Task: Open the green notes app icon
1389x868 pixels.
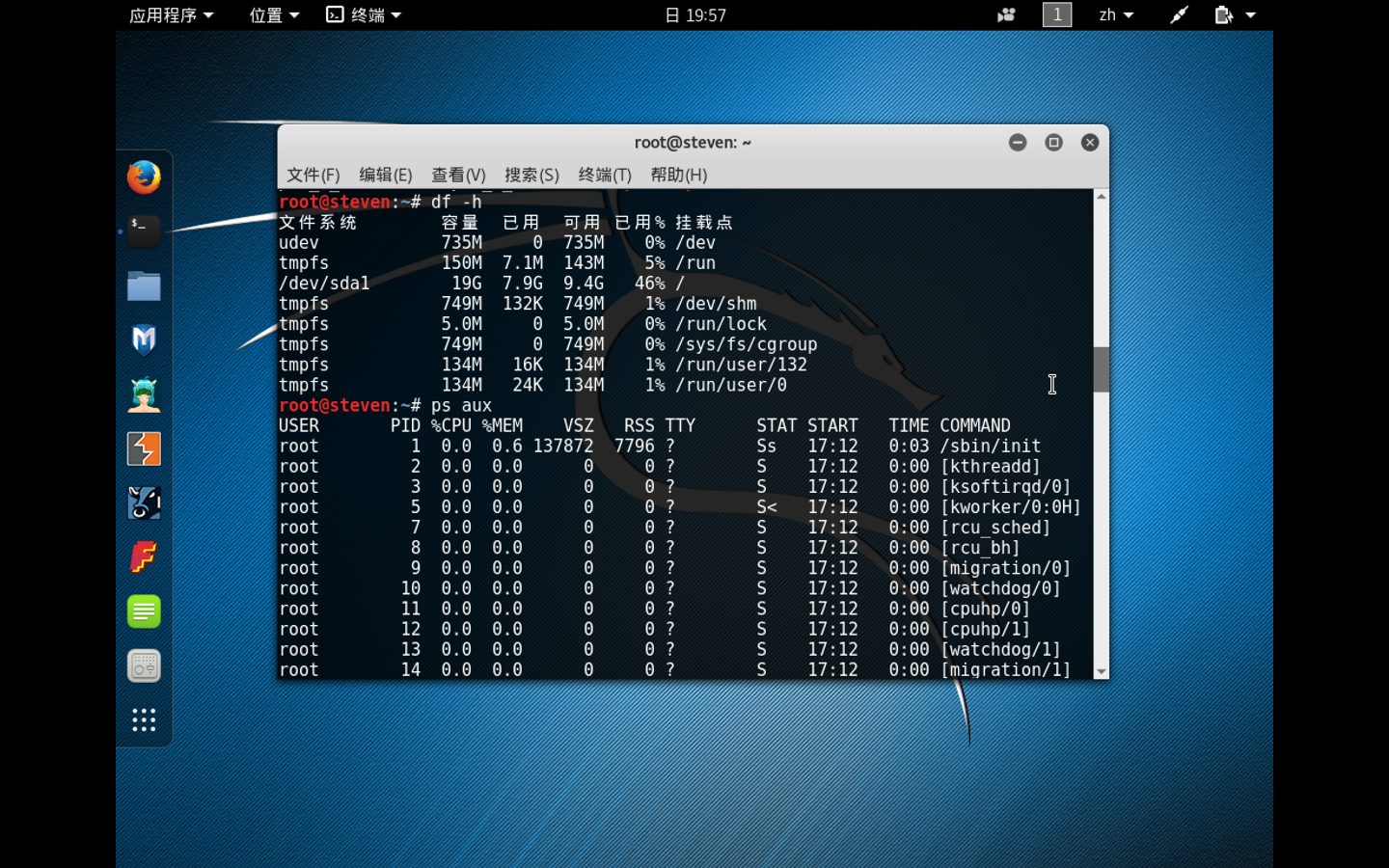Action: 144,611
